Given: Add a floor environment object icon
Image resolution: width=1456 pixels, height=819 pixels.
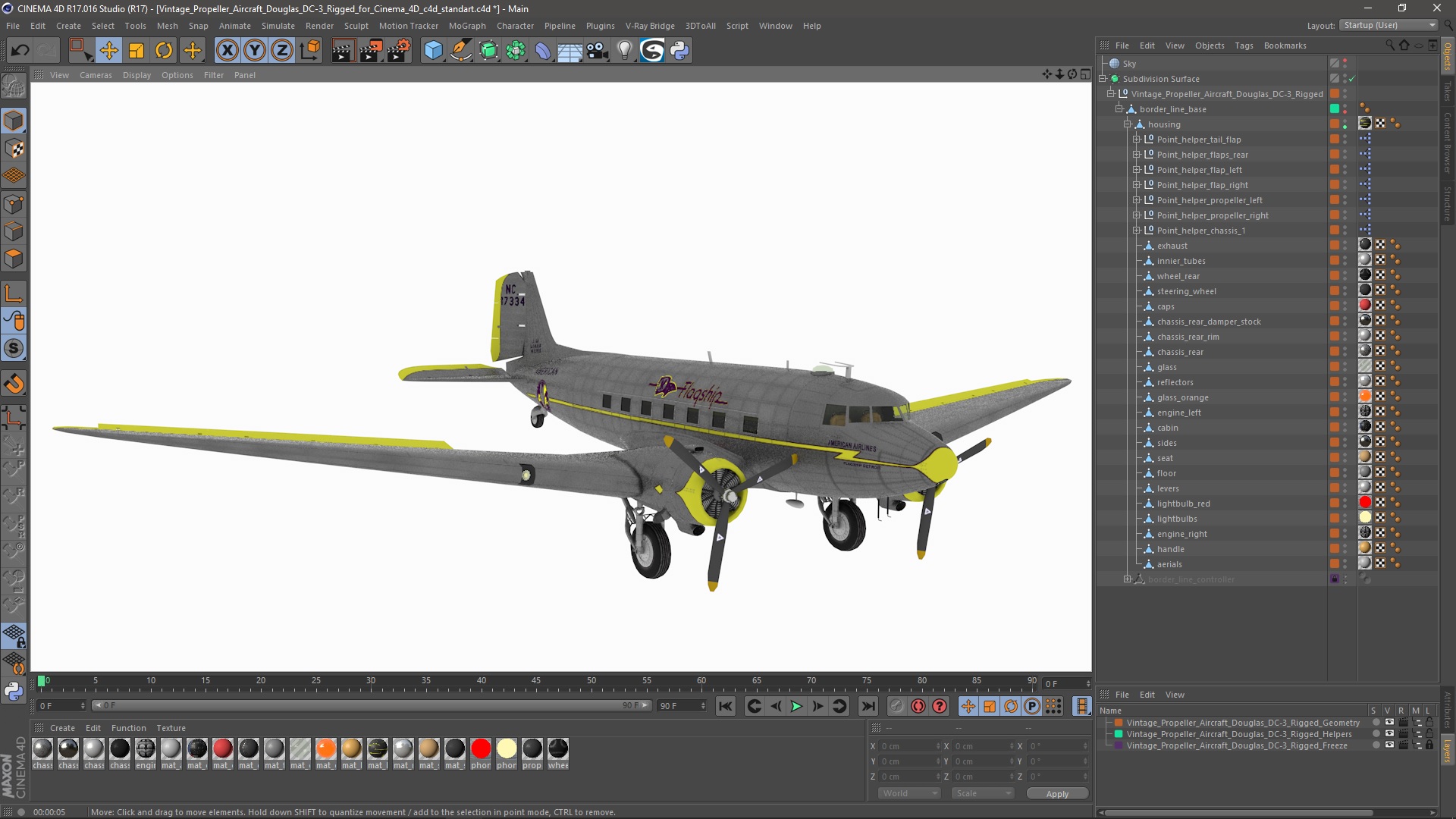Looking at the screenshot, I should pos(570,51).
